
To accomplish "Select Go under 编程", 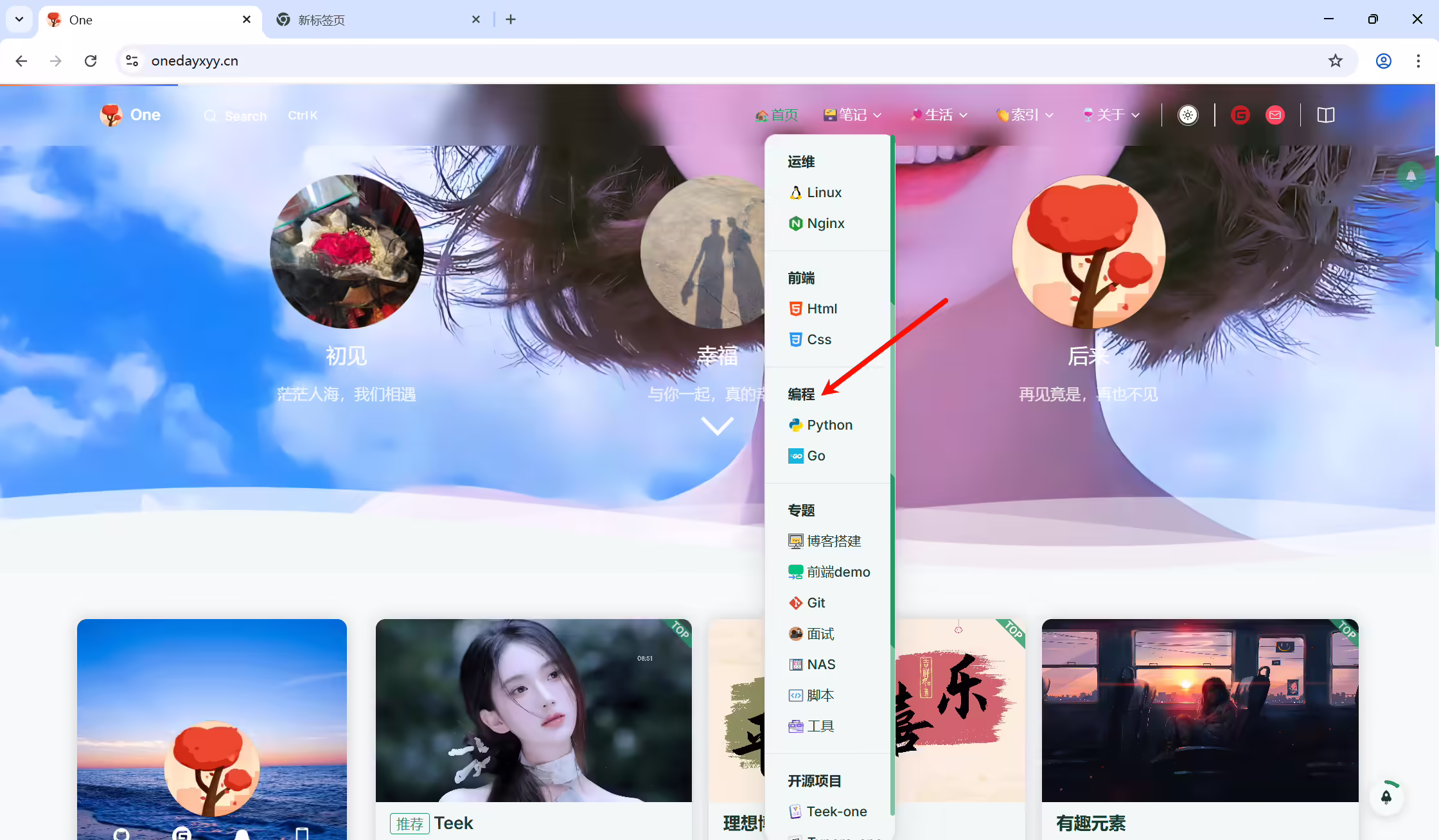I will pos(807,456).
